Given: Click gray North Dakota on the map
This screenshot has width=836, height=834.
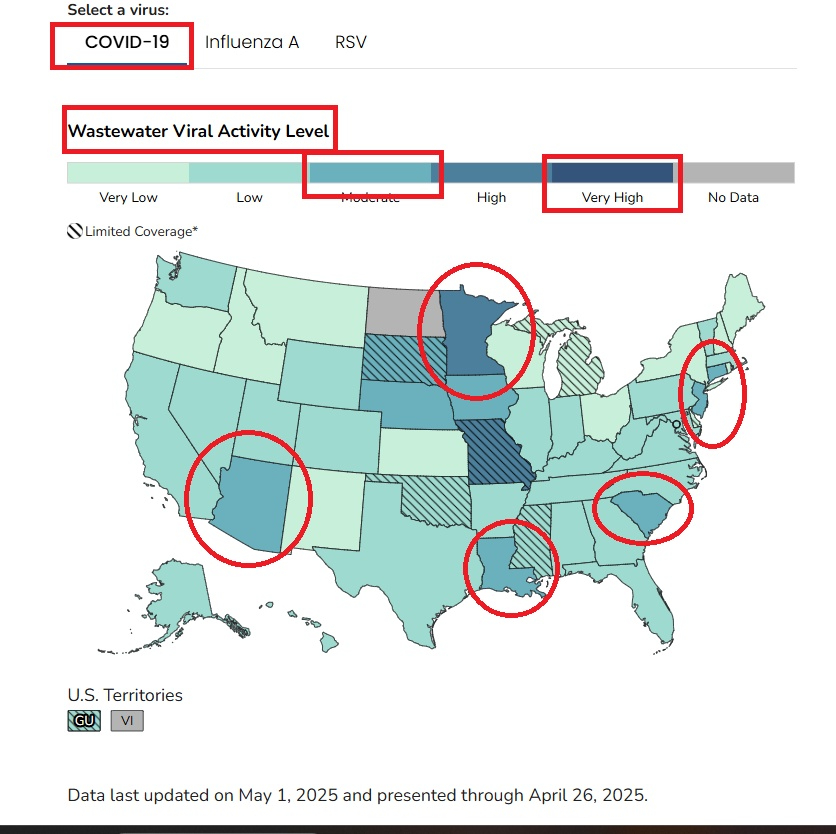Looking at the screenshot, I should point(405,312).
